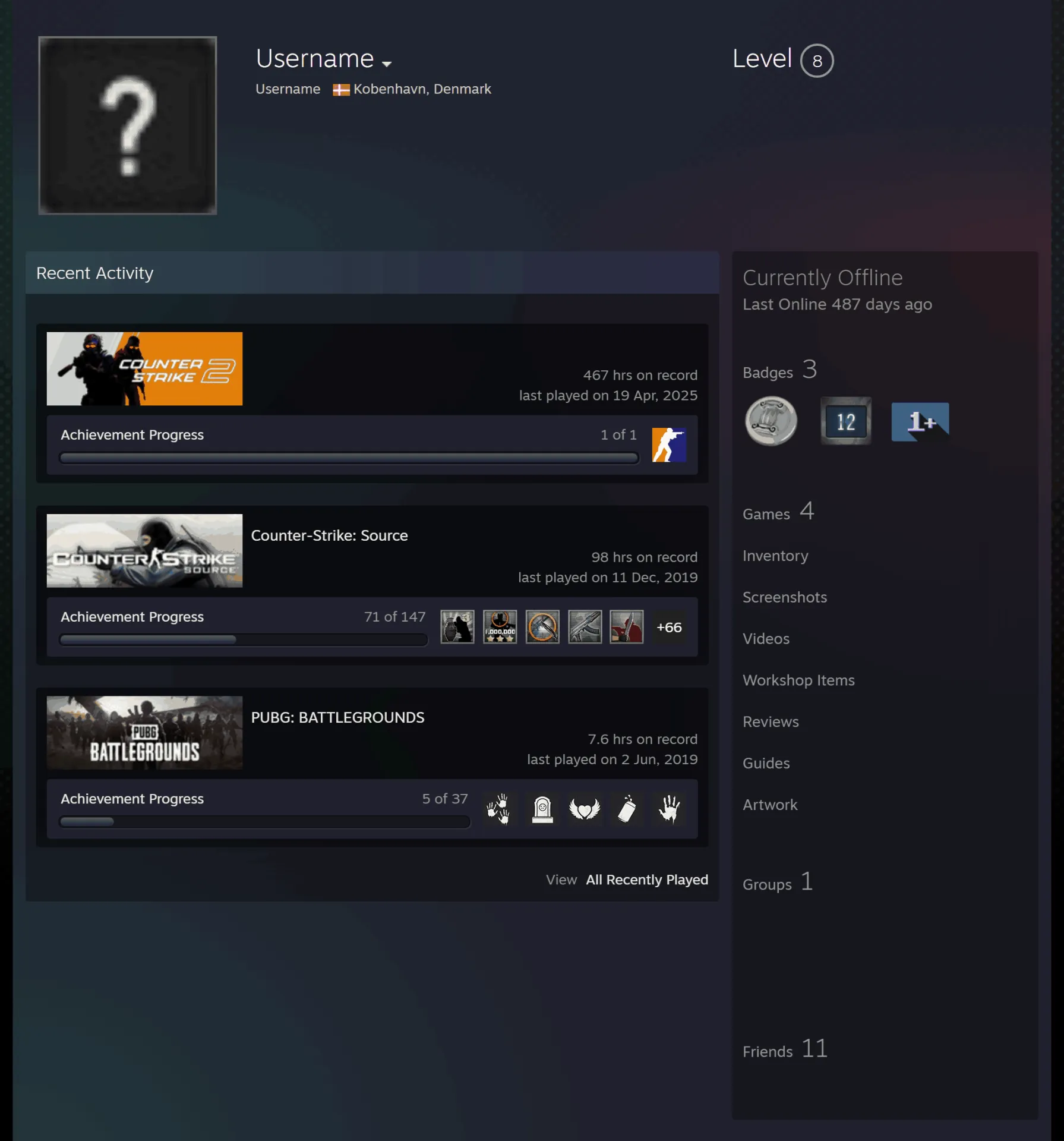Open the Inventory section
The width and height of the screenshot is (1064, 1141).
[775, 556]
